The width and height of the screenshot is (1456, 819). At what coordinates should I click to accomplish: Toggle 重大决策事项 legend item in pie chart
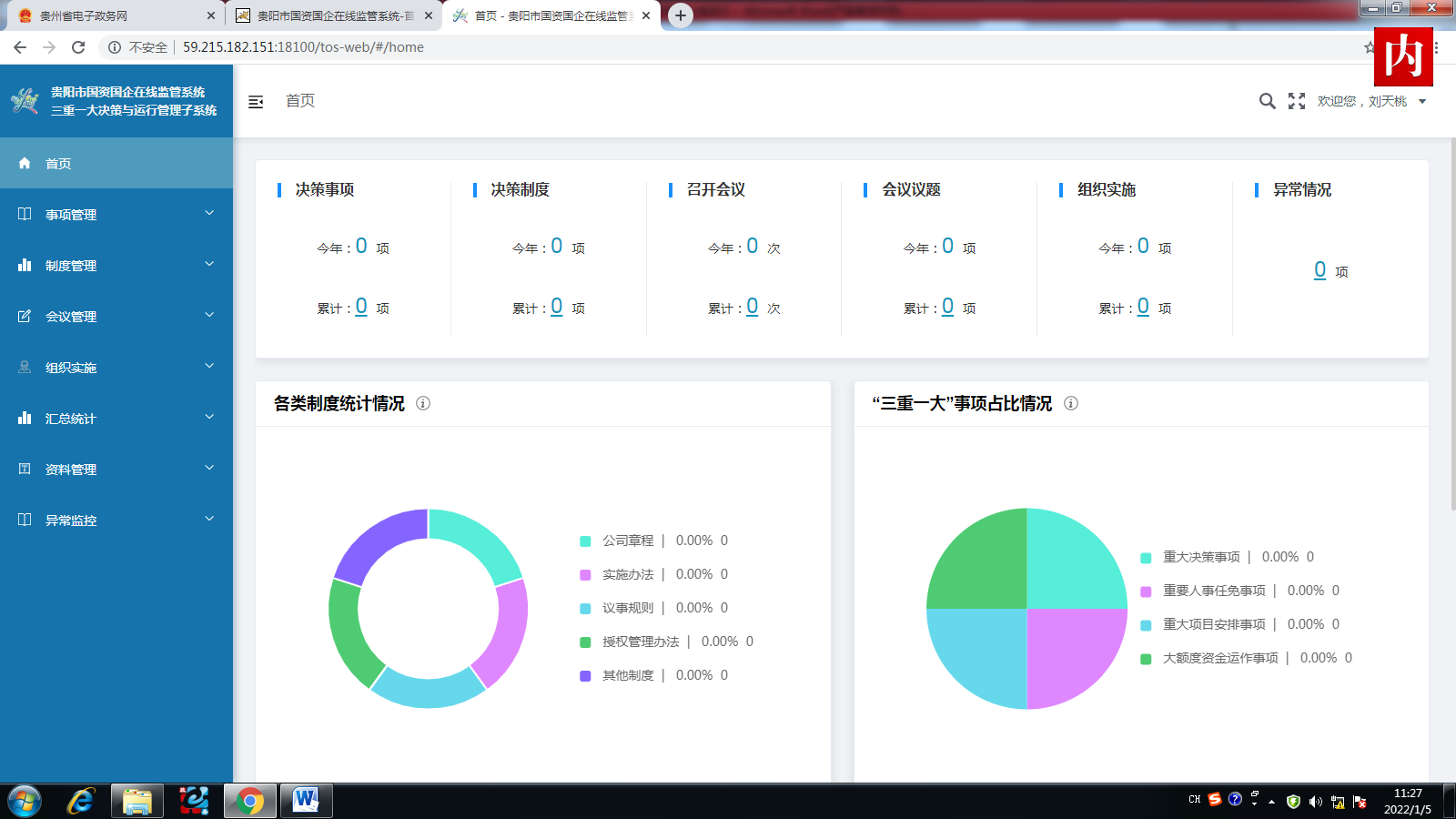click(x=1200, y=557)
